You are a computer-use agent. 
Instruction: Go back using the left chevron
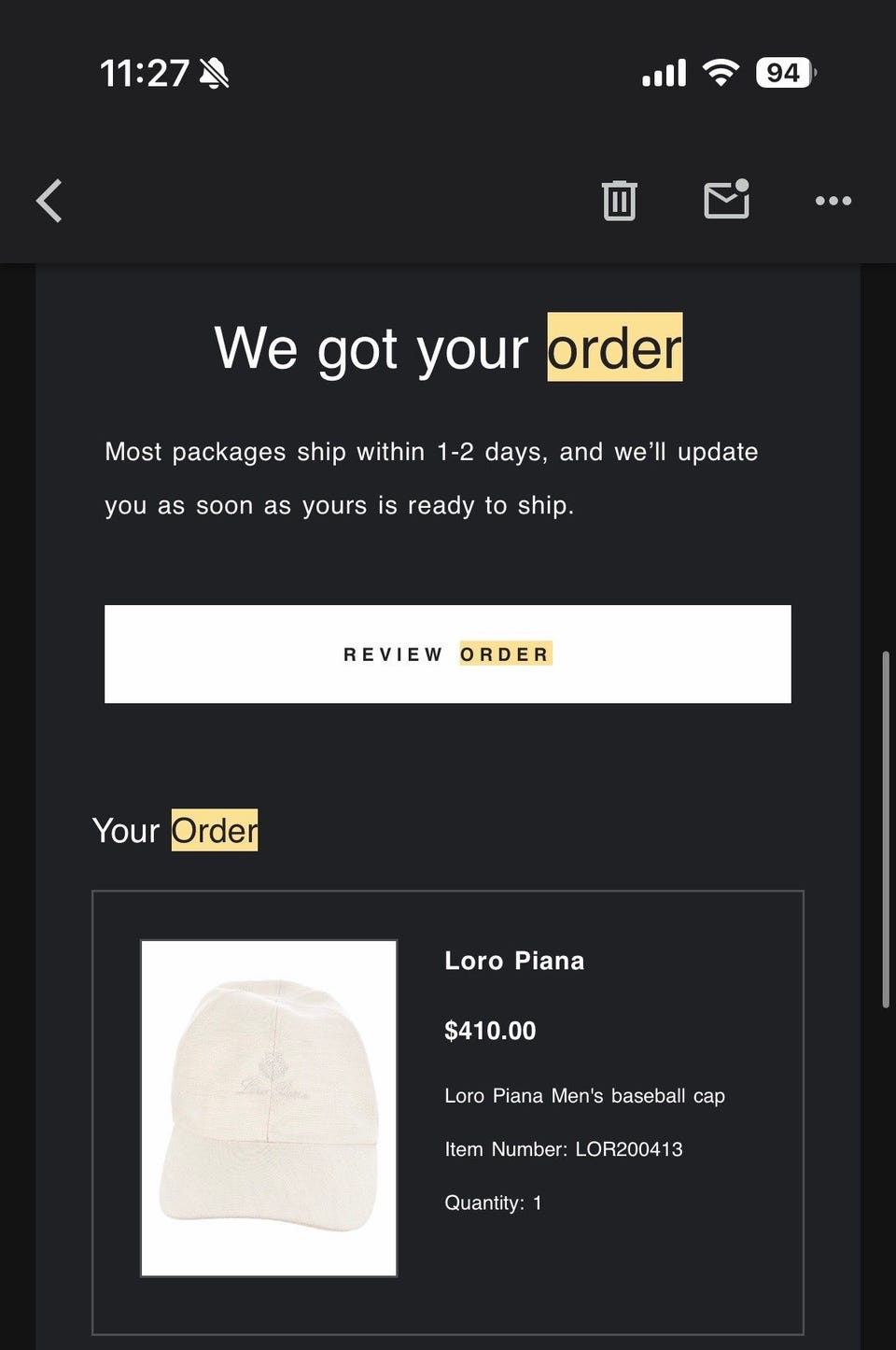point(49,201)
